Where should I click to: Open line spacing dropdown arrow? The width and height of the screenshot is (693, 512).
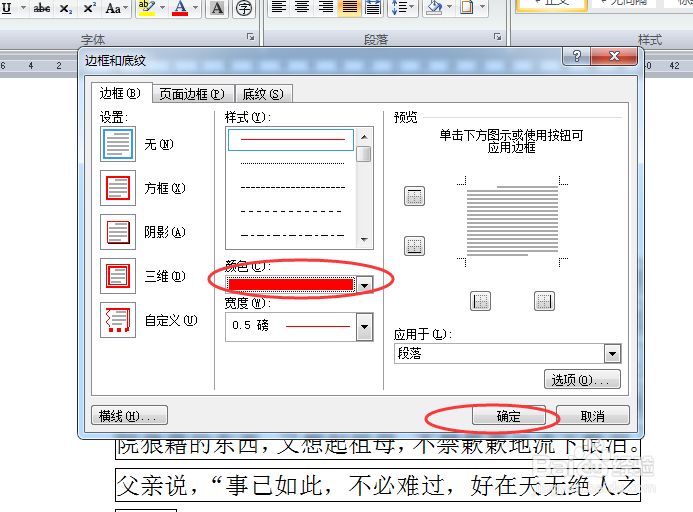[x=412, y=8]
